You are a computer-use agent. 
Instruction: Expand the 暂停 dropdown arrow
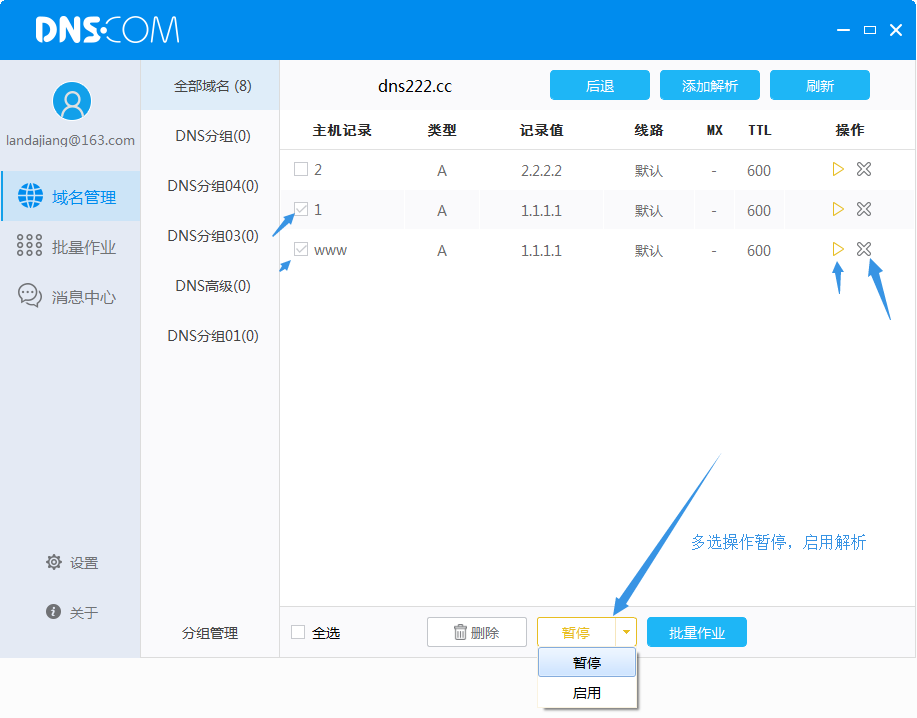coord(626,632)
